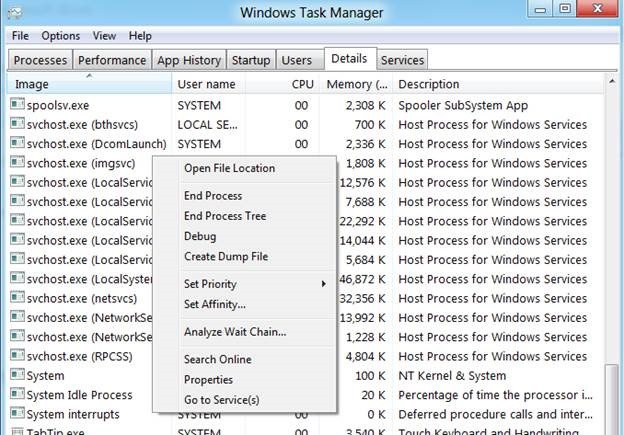Select the spoolsv.exe row name
The image size is (624, 435).
[58, 105]
